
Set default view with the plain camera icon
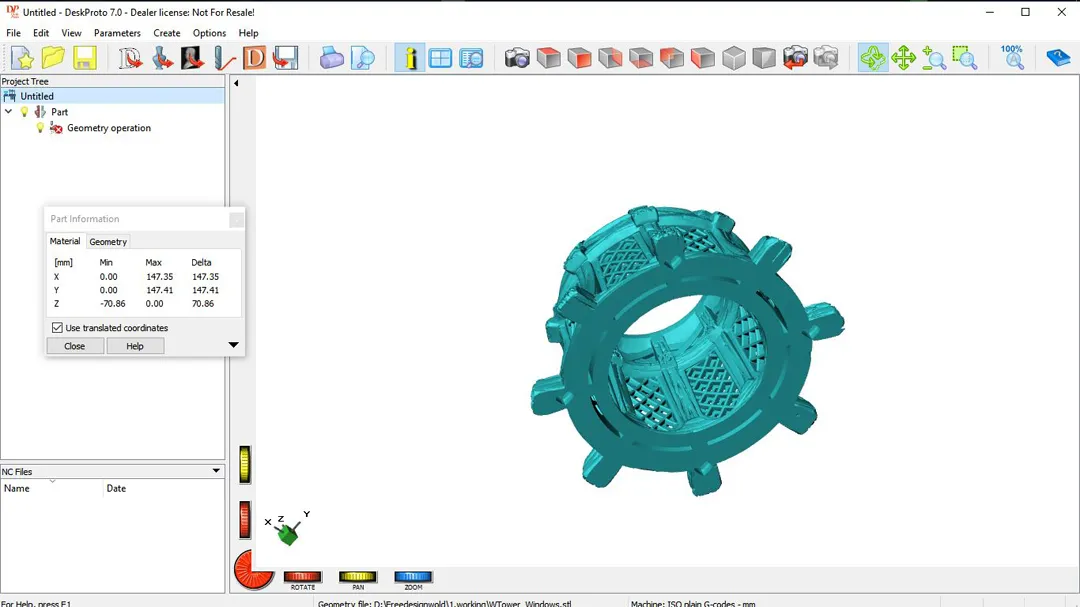(517, 58)
